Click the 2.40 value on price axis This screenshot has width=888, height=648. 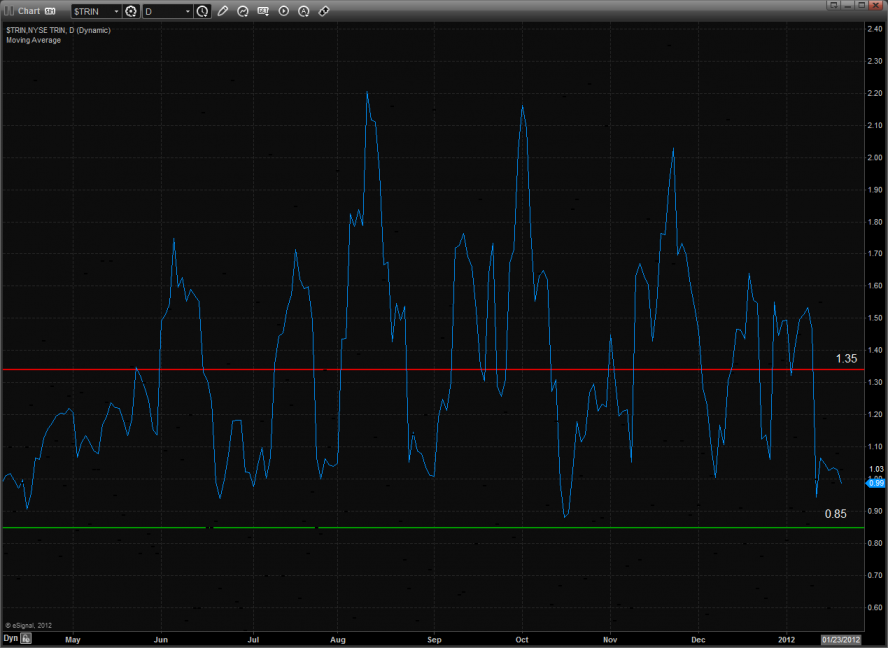click(x=875, y=29)
